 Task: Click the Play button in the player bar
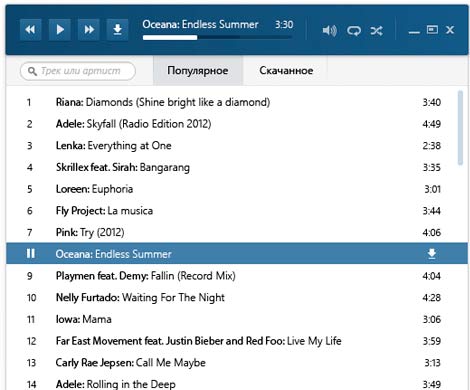59,30
